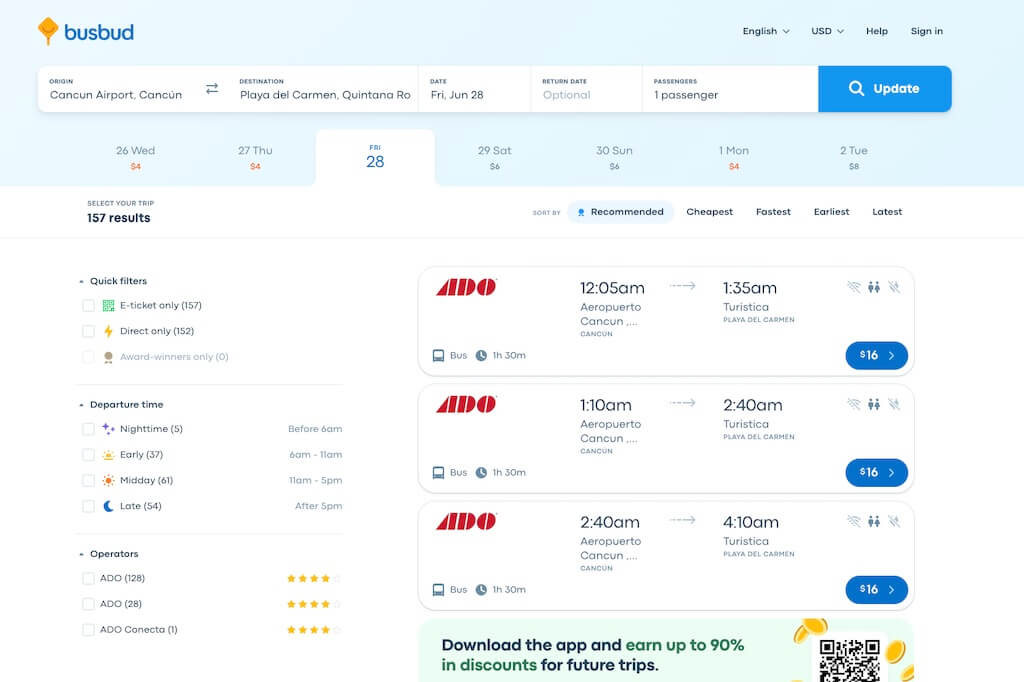The width and height of the screenshot is (1024, 682).
Task: Sort results by Earliest
Action: [x=831, y=212]
